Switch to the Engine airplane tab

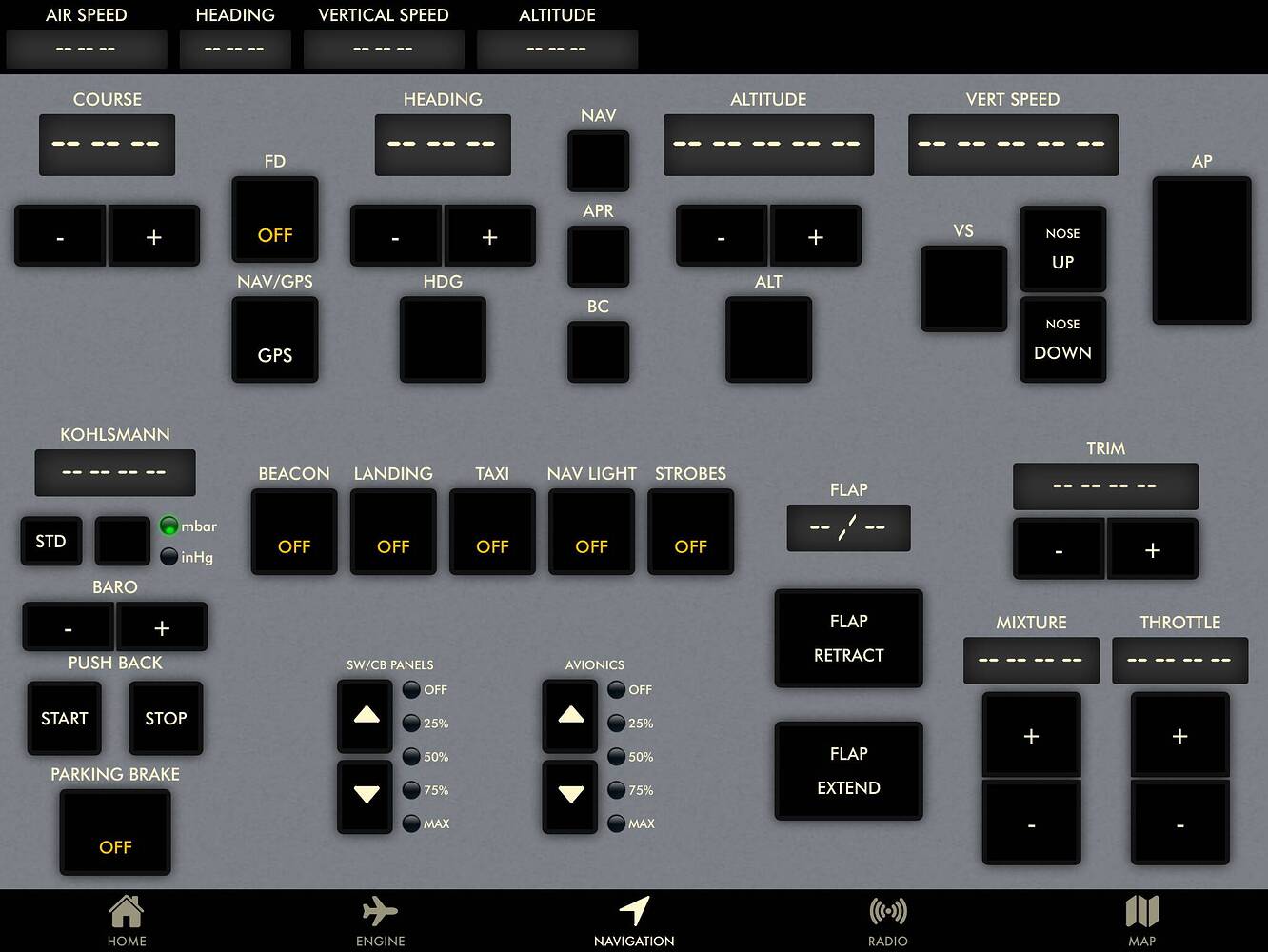(x=380, y=912)
